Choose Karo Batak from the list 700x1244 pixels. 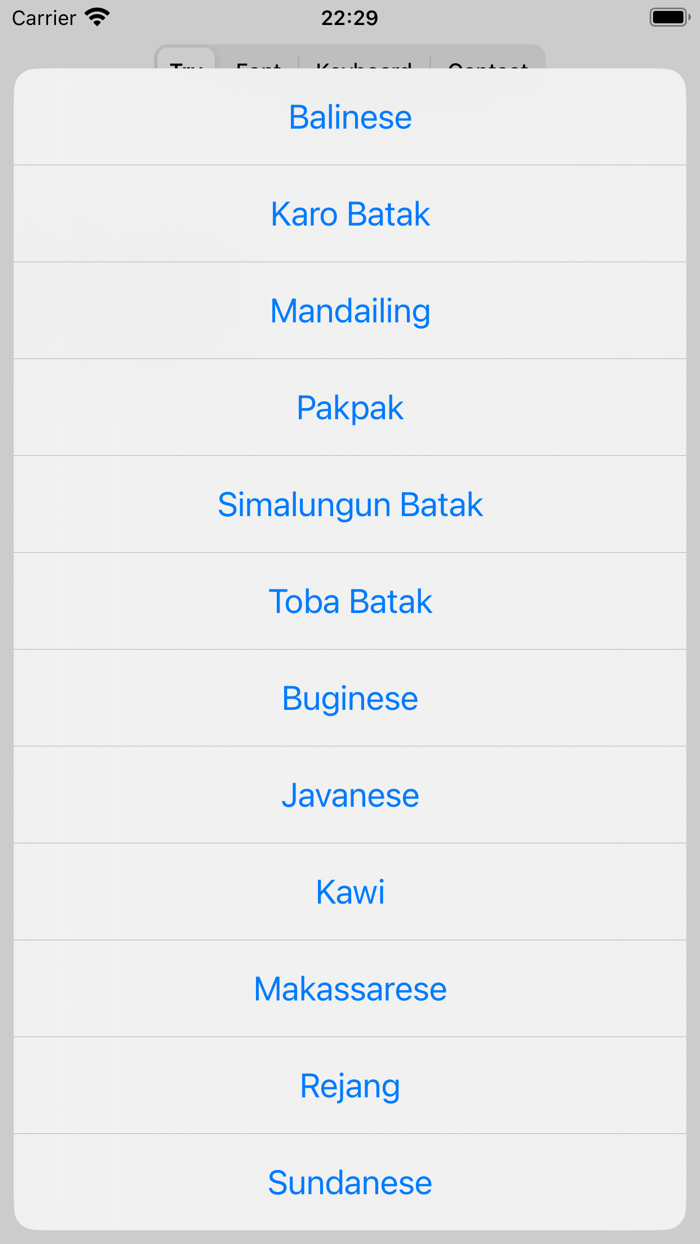350,213
